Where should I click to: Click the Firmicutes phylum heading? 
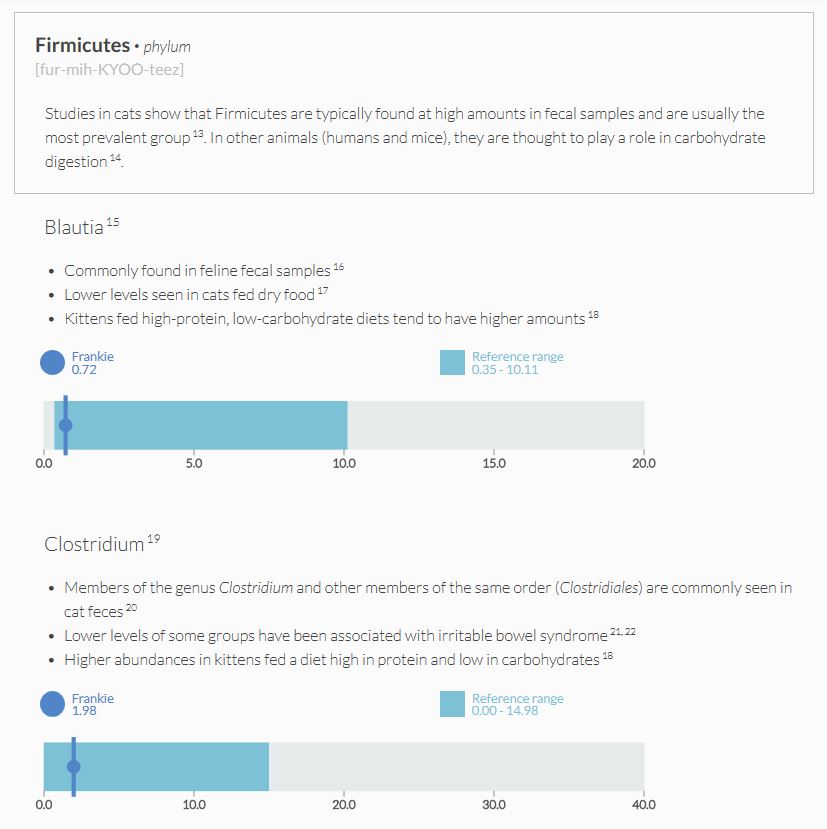pos(82,45)
